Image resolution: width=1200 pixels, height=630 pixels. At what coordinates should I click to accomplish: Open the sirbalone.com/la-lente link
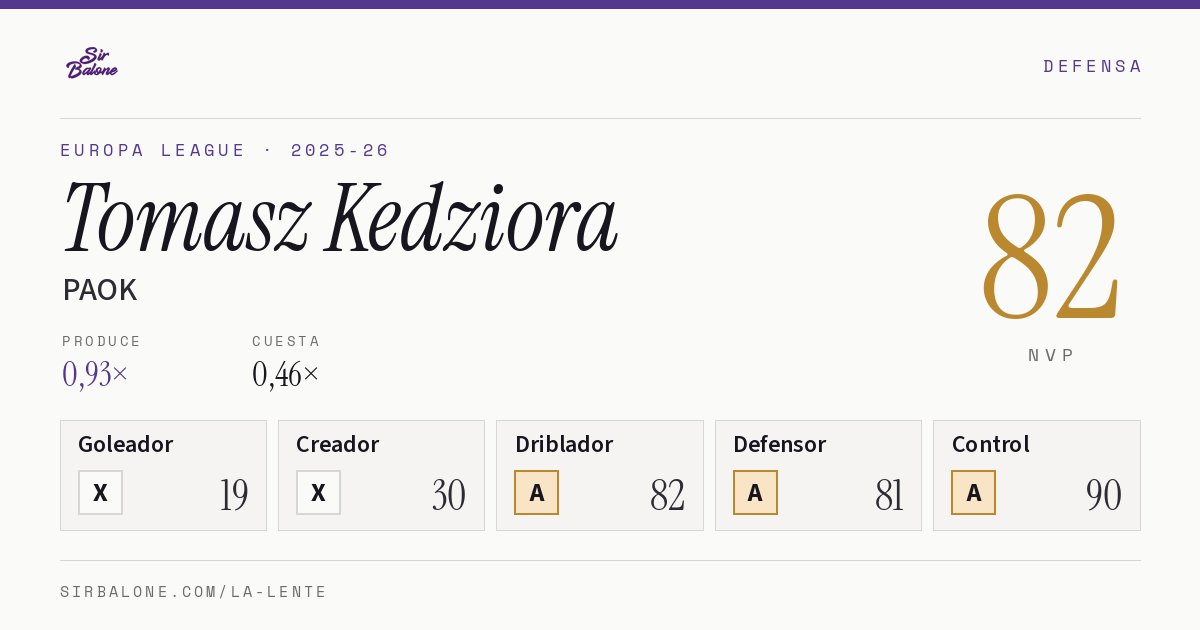click(x=194, y=592)
